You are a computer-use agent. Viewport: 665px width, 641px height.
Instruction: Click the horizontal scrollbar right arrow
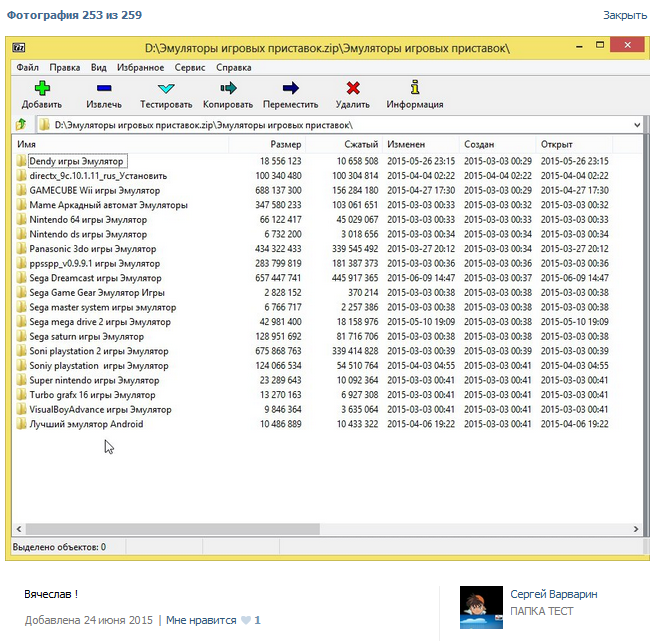pos(636,529)
